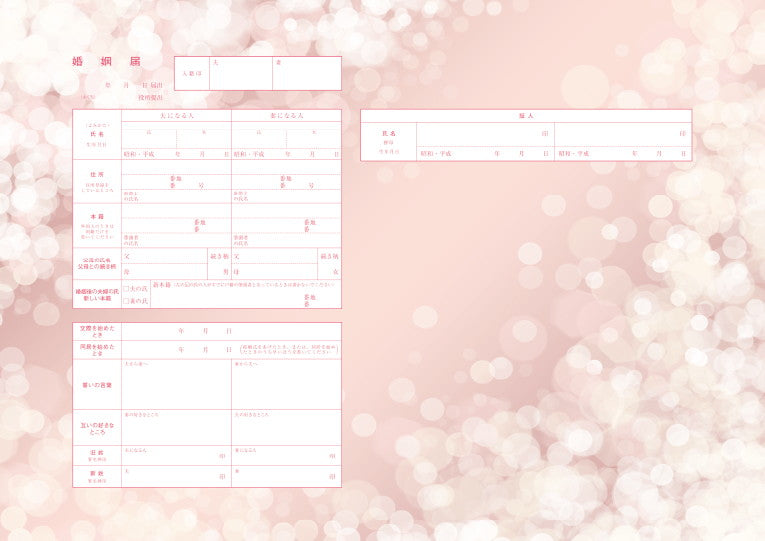
Task: Click the left 互いの好きなところ box
Action: [x=176, y=429]
